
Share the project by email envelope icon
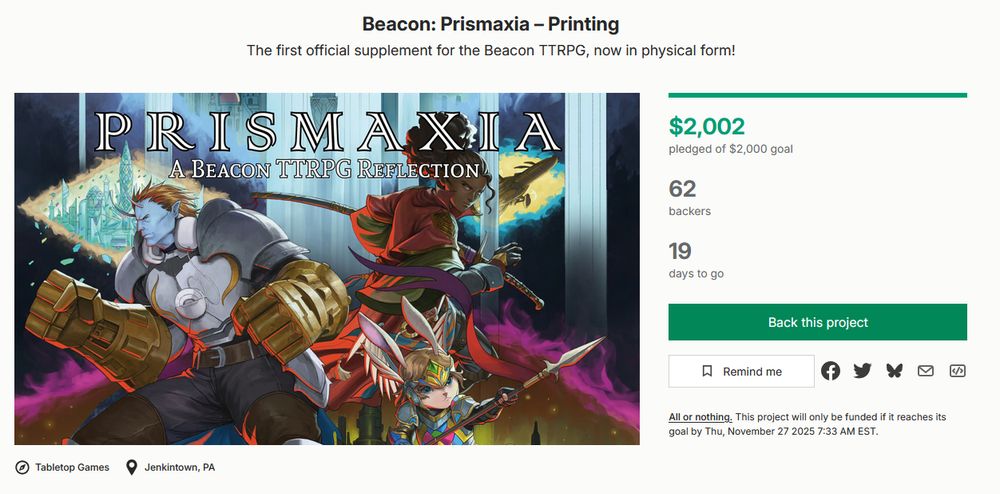click(x=926, y=371)
